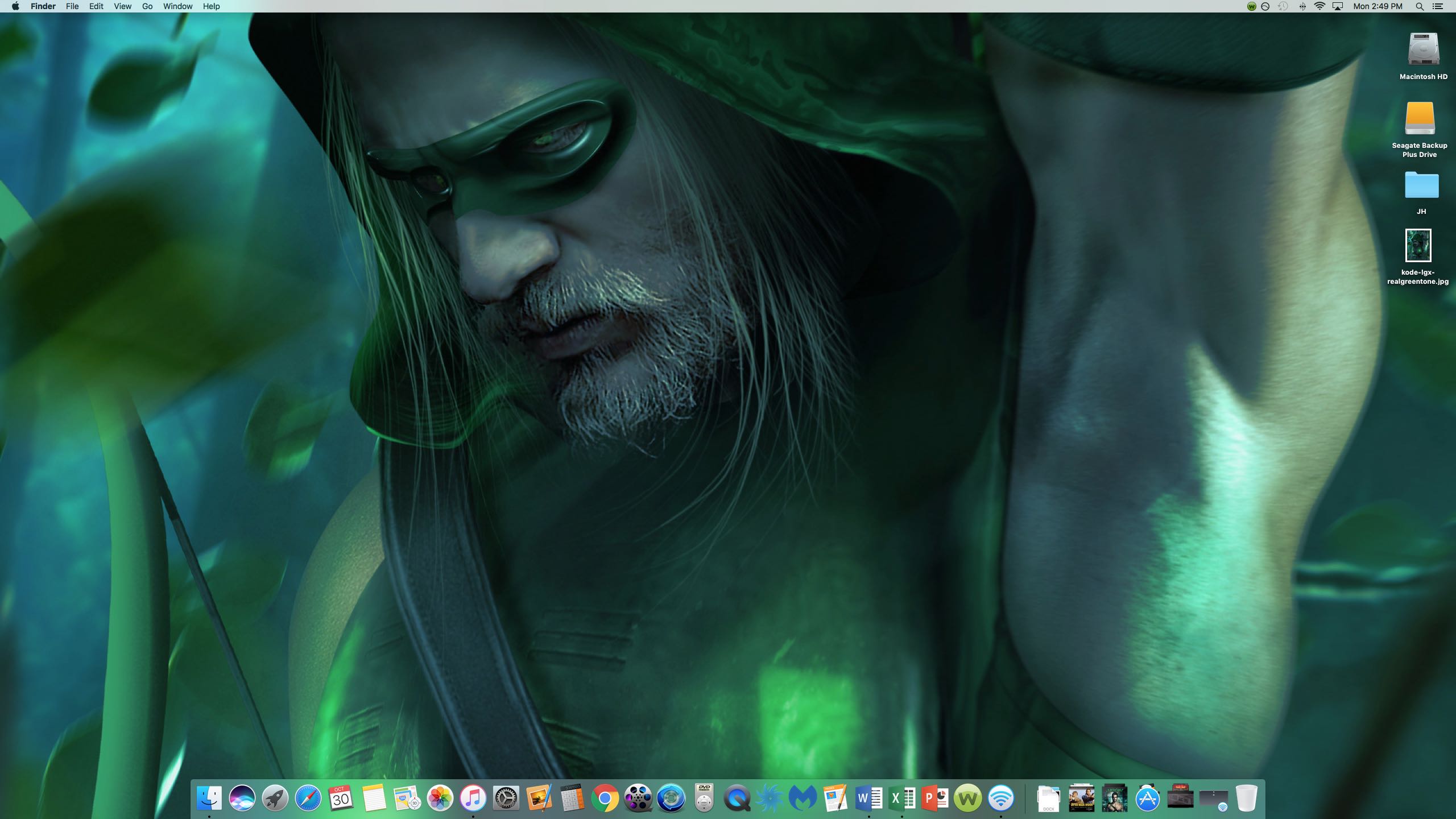Viewport: 1456px width, 819px height.
Task: Open DOCX documents stack in Dock
Action: coord(1048,798)
